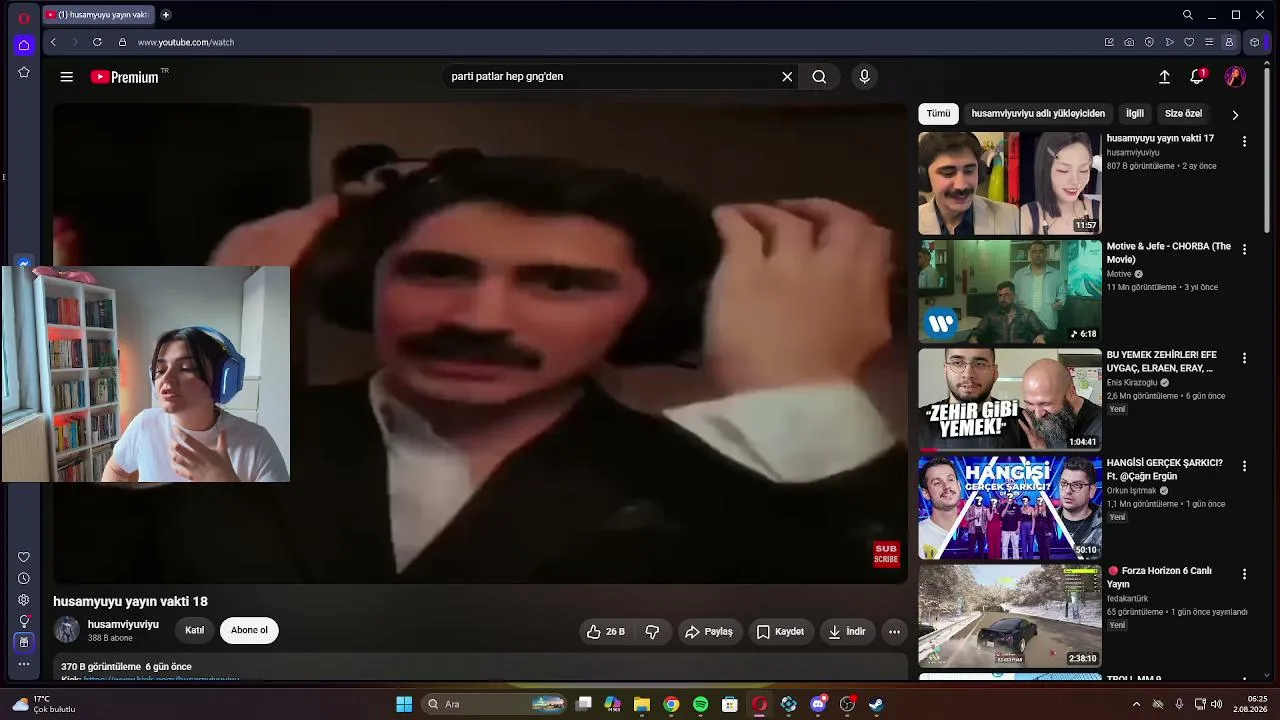Go back to the previous page
This screenshot has height=720, width=1280.
53,42
